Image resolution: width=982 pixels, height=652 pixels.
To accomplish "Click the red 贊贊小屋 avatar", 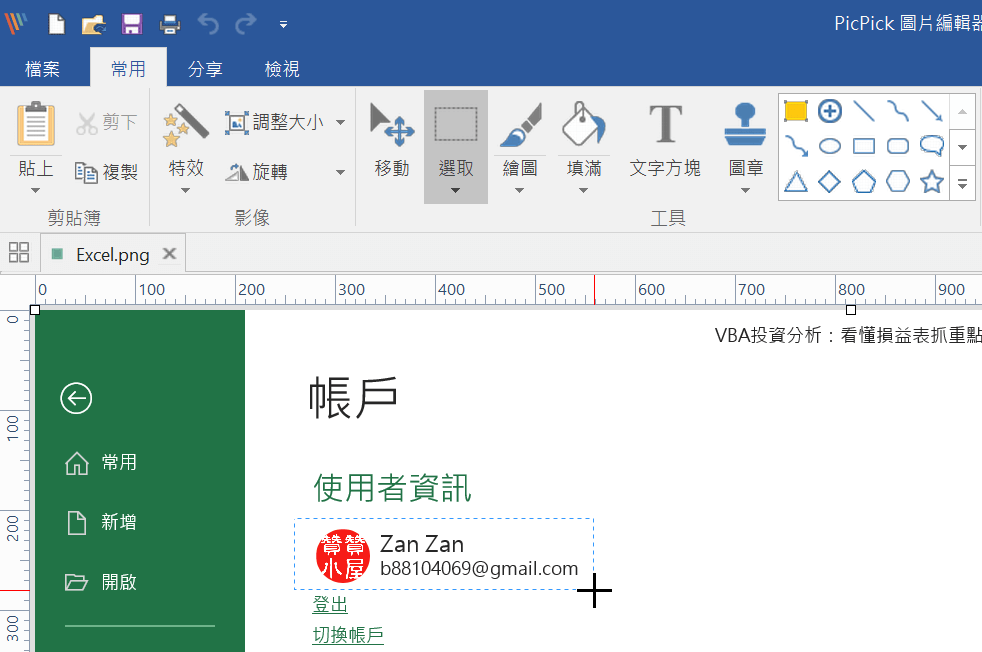I will 343,556.
